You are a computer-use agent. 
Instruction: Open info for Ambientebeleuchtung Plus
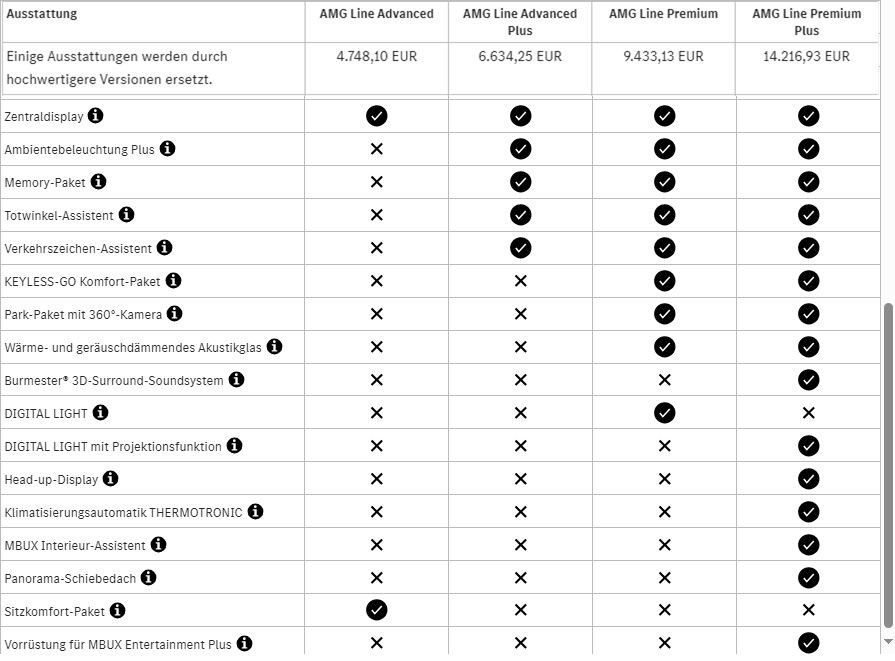[167, 149]
